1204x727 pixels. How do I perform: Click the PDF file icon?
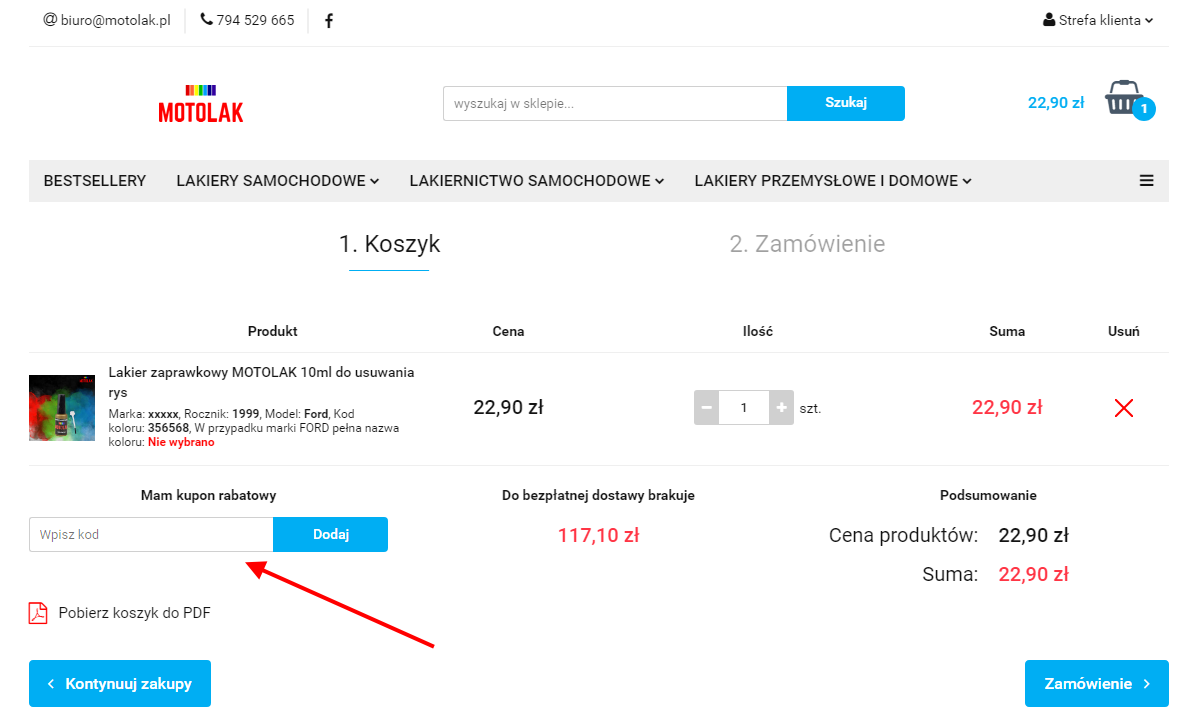point(38,613)
